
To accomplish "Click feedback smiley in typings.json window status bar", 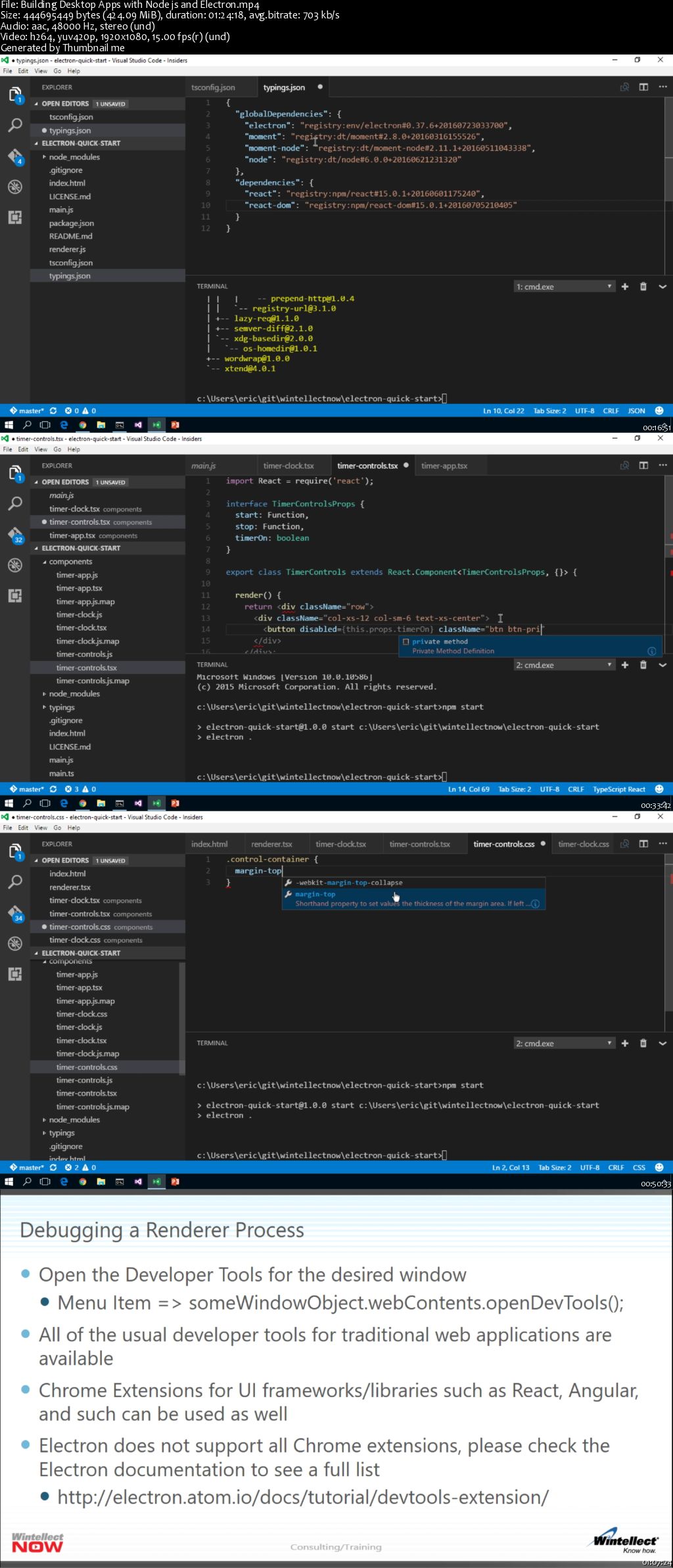I will pyautogui.click(x=659, y=411).
